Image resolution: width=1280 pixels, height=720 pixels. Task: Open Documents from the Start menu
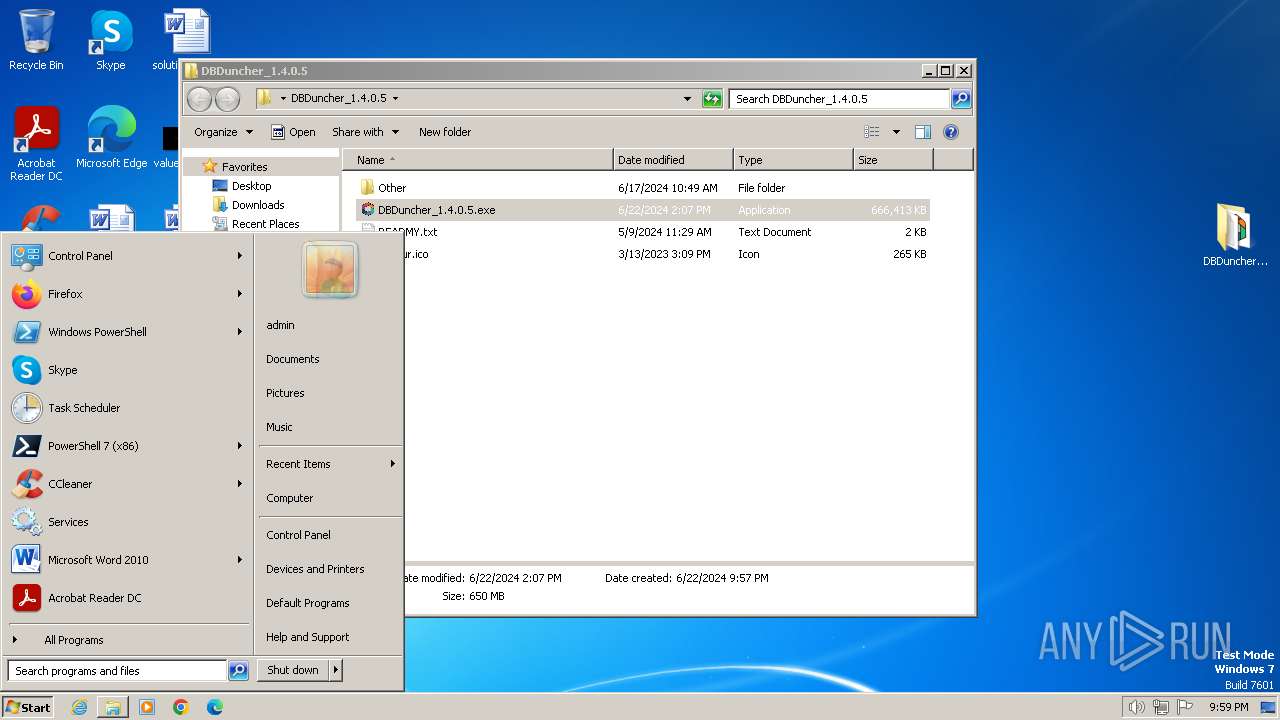pos(293,359)
